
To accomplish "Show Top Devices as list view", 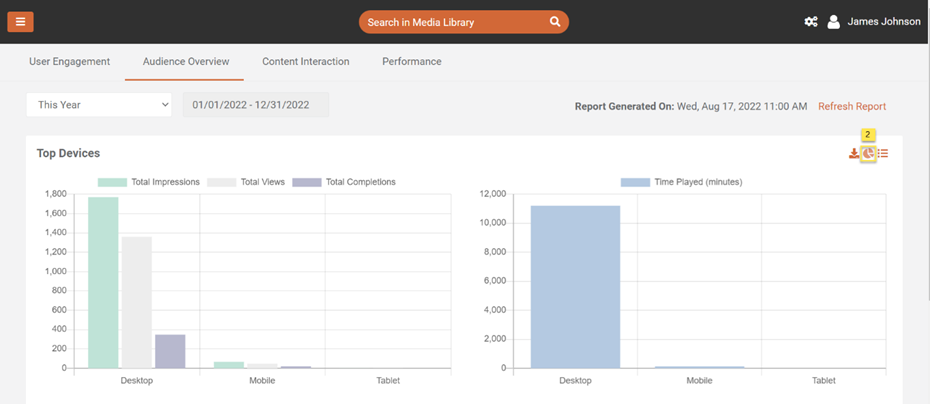I will tap(883, 153).
